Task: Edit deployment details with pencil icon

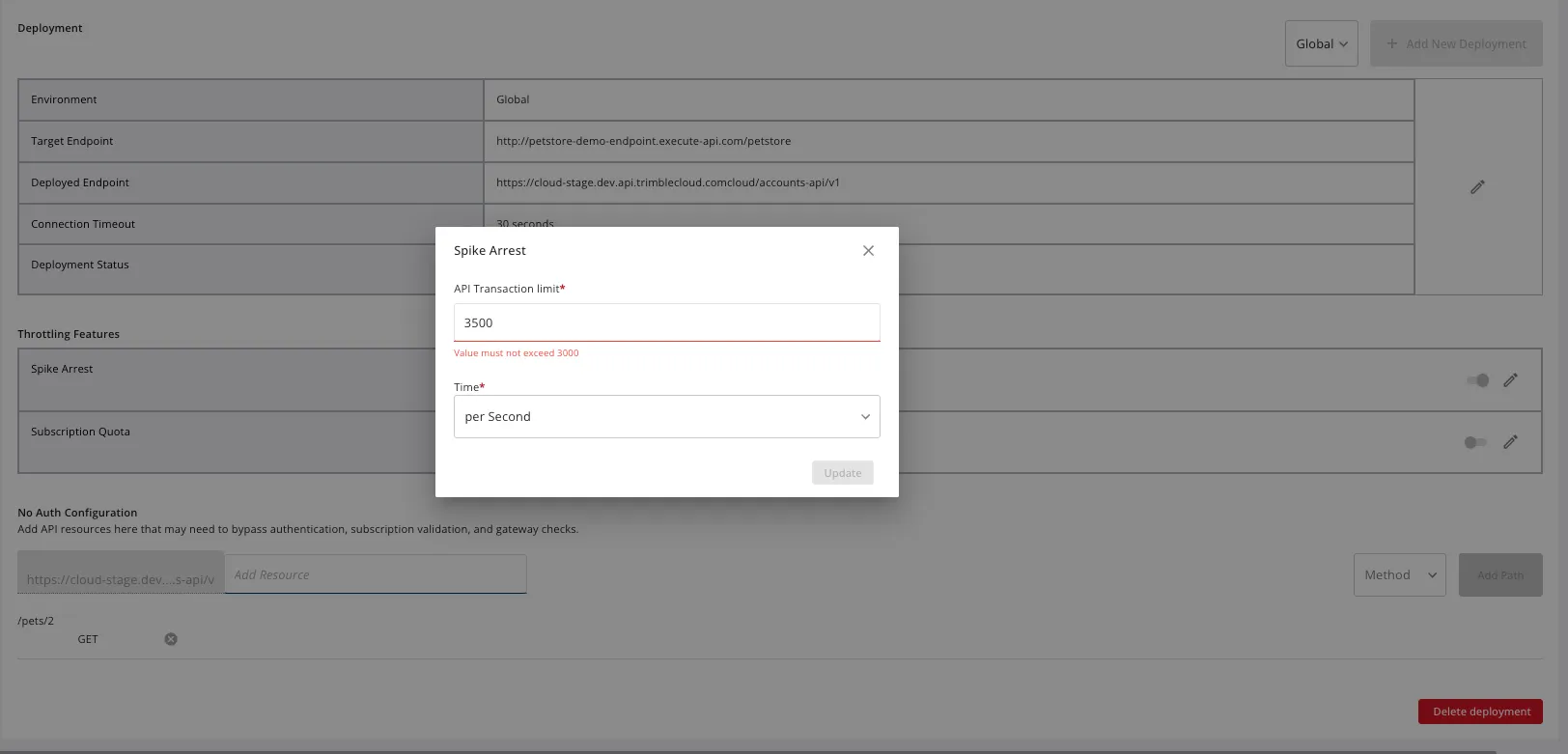Action: click(x=1477, y=187)
